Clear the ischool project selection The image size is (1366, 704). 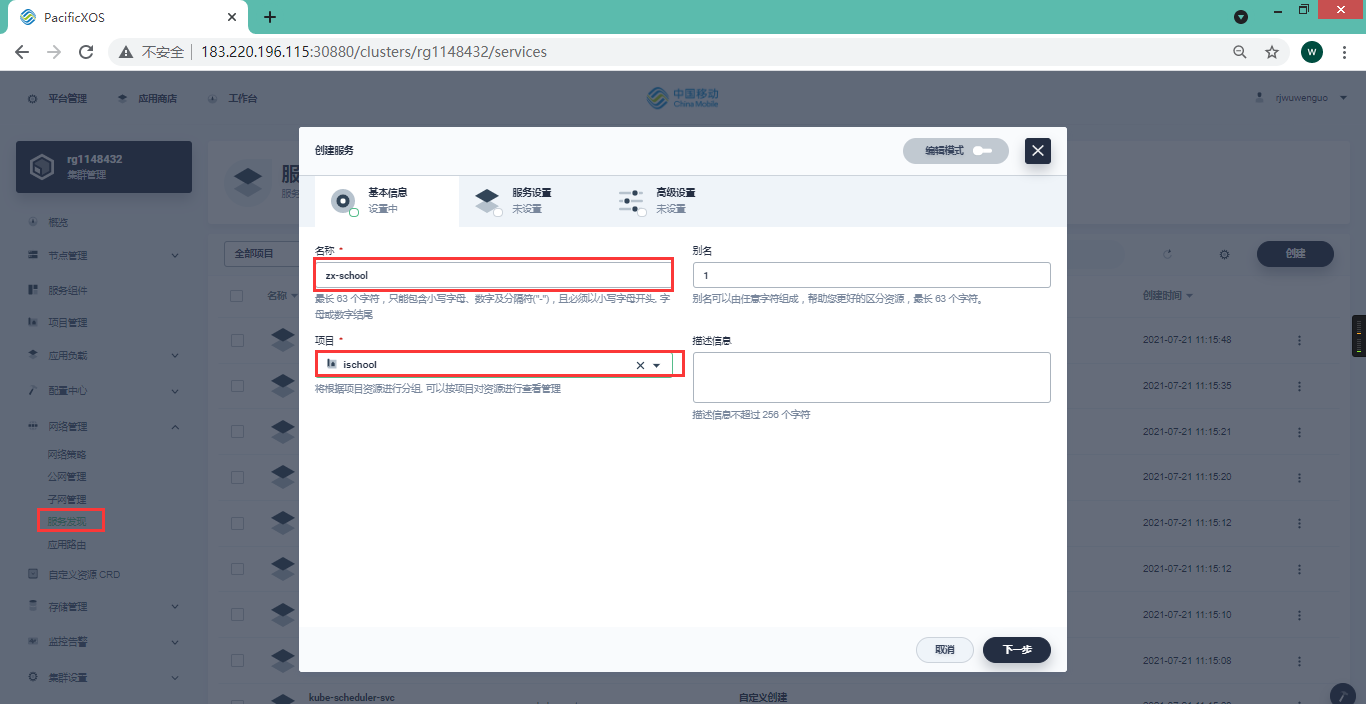[640, 366]
